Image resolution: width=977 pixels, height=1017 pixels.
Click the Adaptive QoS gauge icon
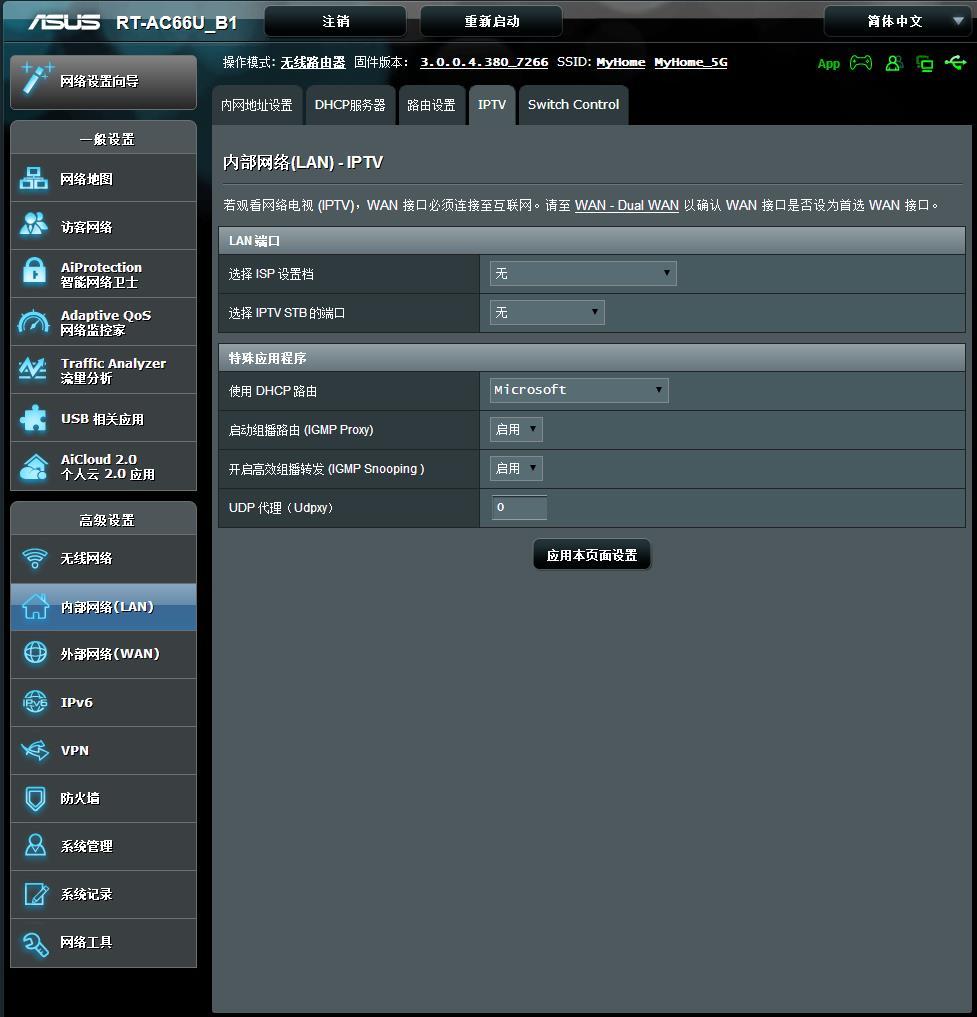(34, 322)
